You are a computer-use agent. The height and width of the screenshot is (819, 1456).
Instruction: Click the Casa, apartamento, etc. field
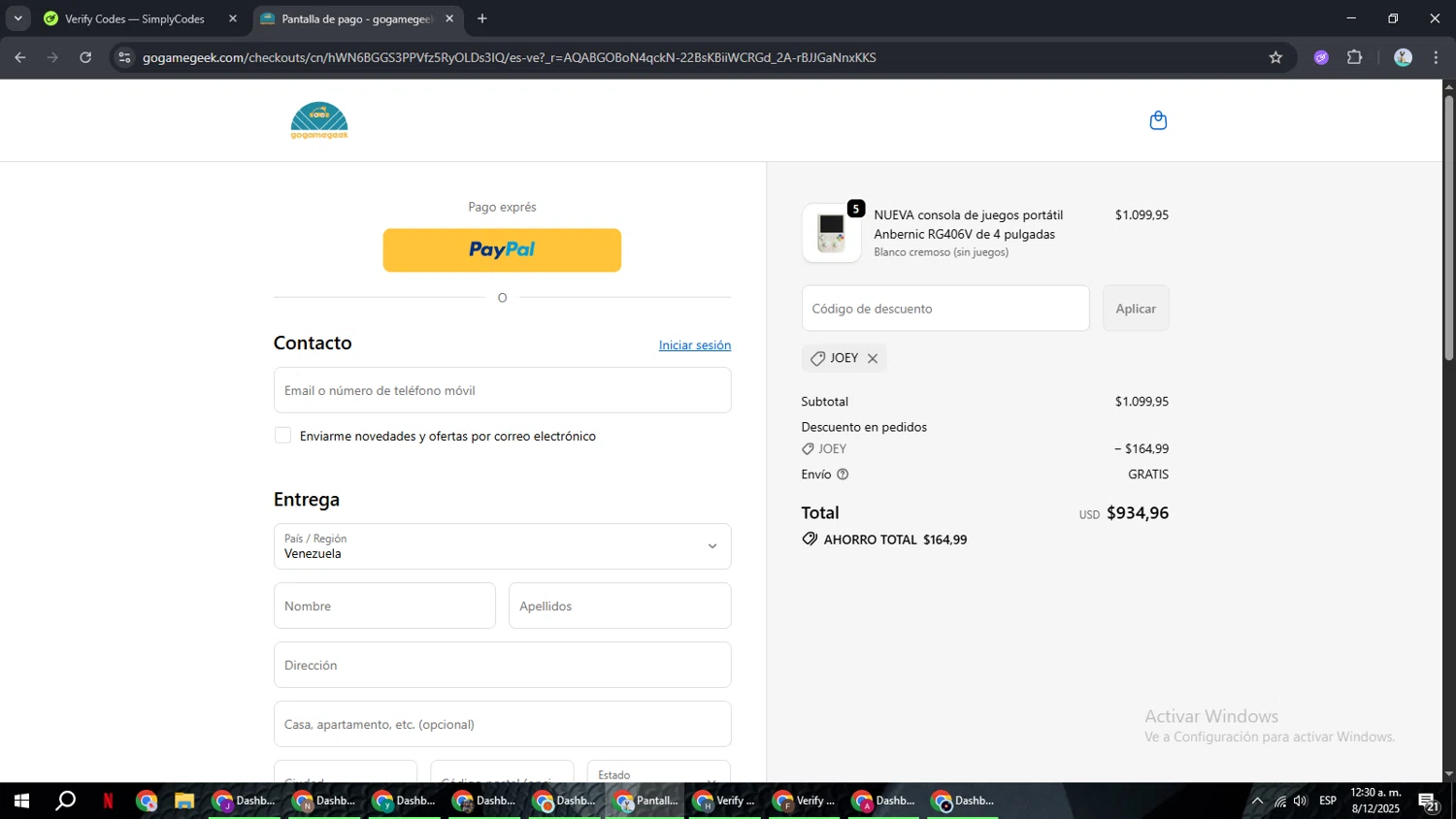502,724
